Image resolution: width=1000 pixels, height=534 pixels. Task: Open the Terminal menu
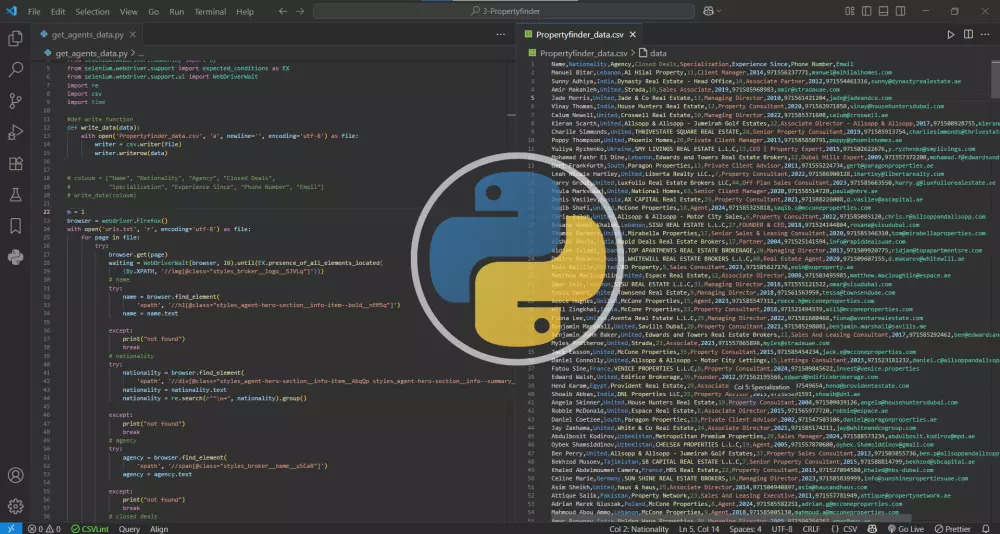click(210, 11)
